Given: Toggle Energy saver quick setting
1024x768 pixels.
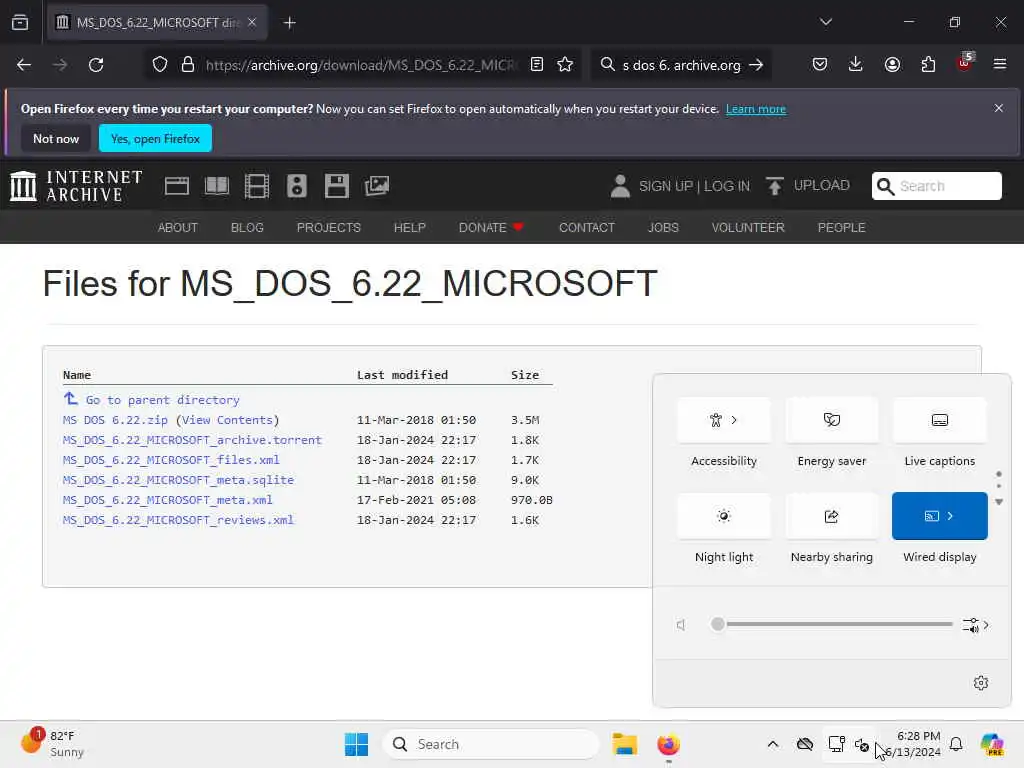Looking at the screenshot, I should pos(832,420).
